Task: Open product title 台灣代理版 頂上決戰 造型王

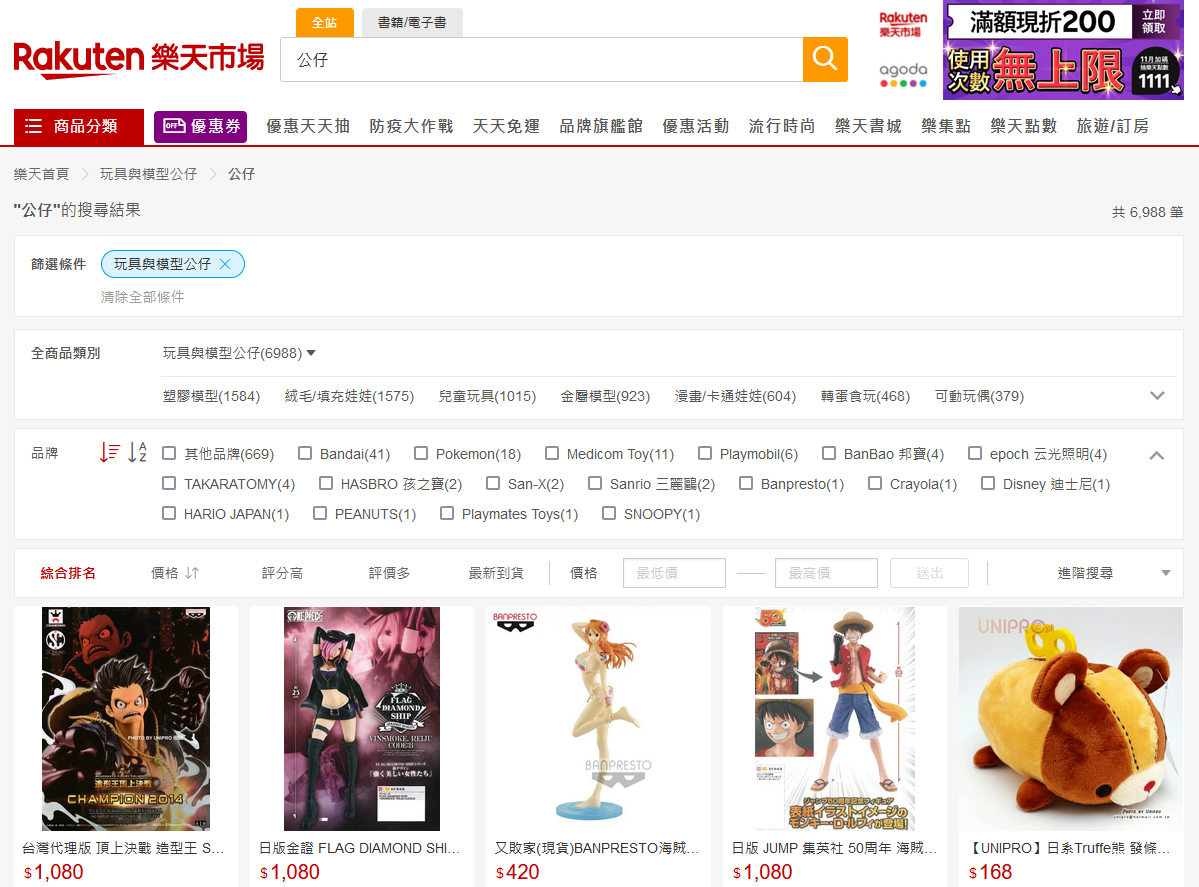Action: (x=123, y=848)
